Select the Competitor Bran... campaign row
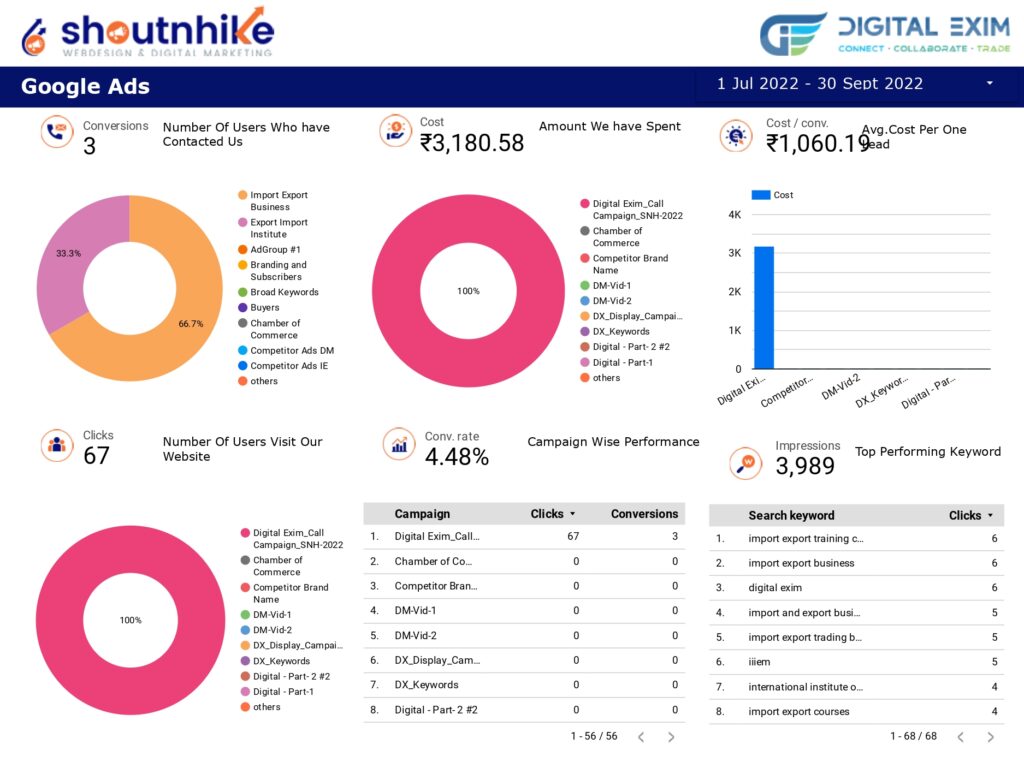The height and width of the screenshot is (768, 1024). pyautogui.click(x=524, y=586)
